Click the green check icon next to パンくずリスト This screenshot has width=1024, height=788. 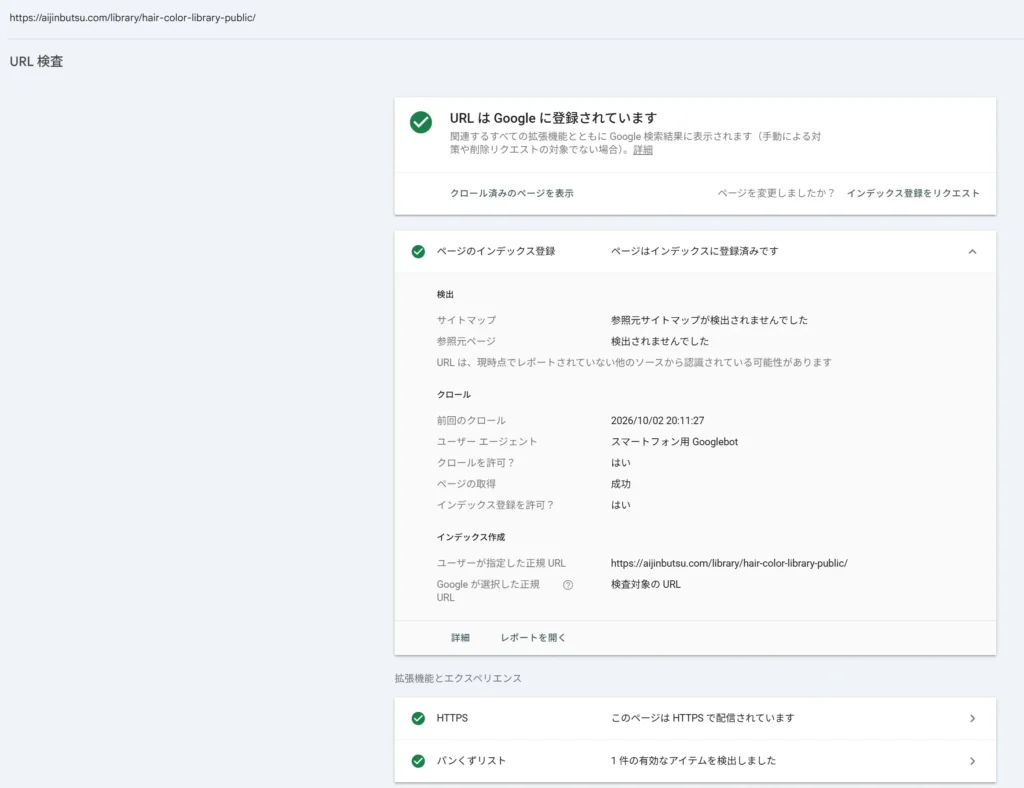[418, 761]
